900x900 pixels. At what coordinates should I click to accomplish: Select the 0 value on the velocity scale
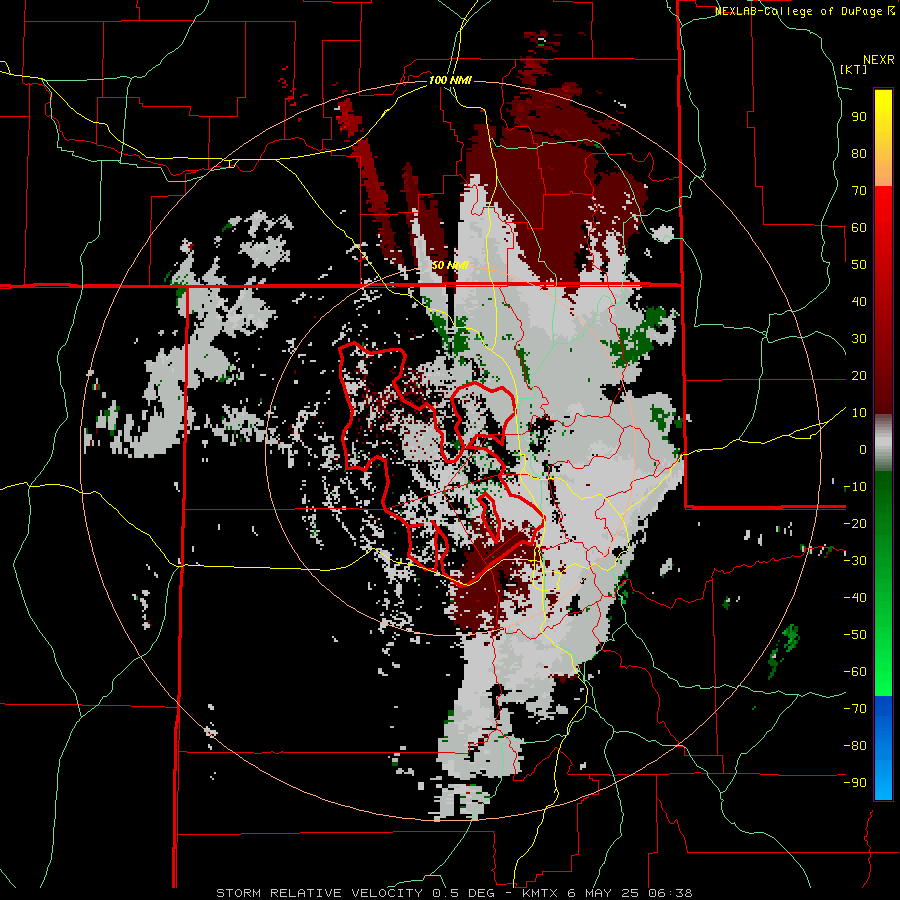[863, 450]
